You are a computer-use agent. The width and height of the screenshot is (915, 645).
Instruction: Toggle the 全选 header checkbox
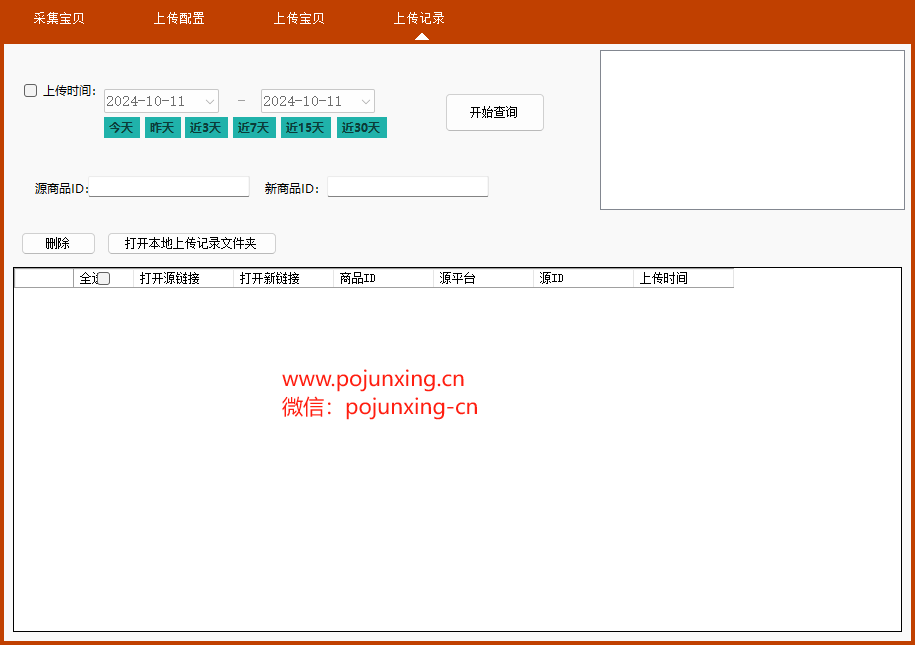(x=104, y=279)
